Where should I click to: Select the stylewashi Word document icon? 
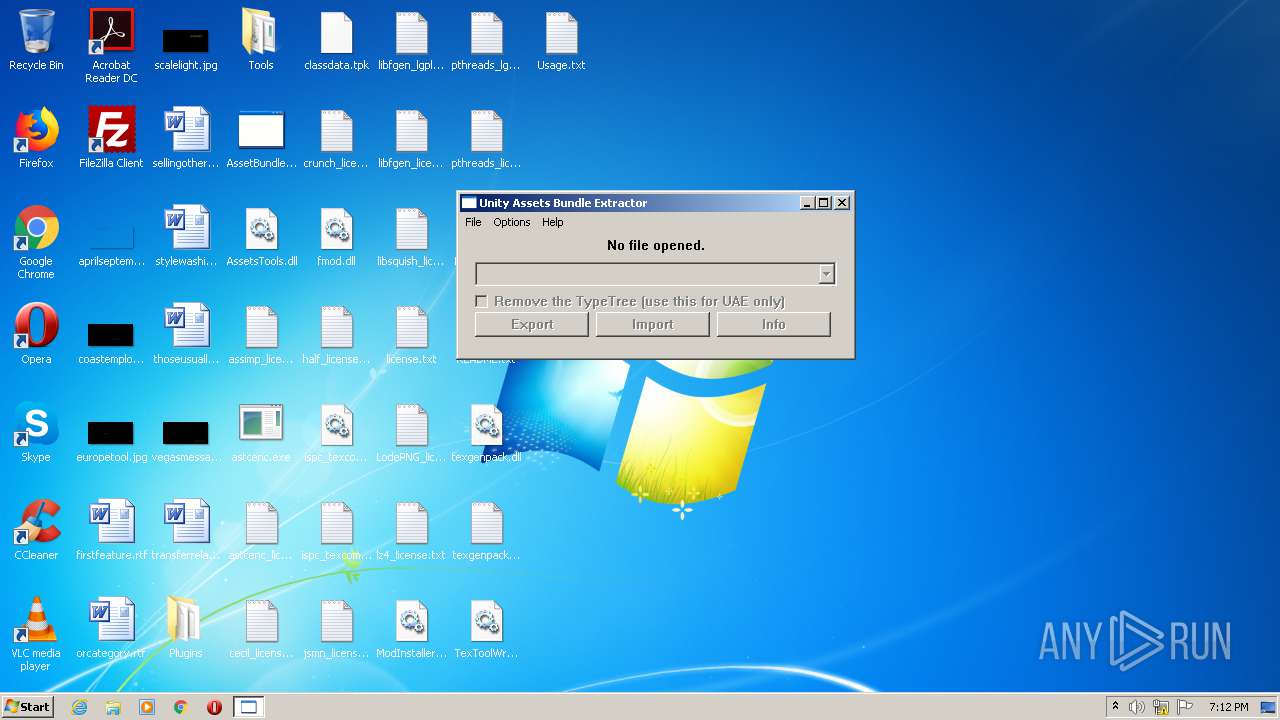(186, 236)
